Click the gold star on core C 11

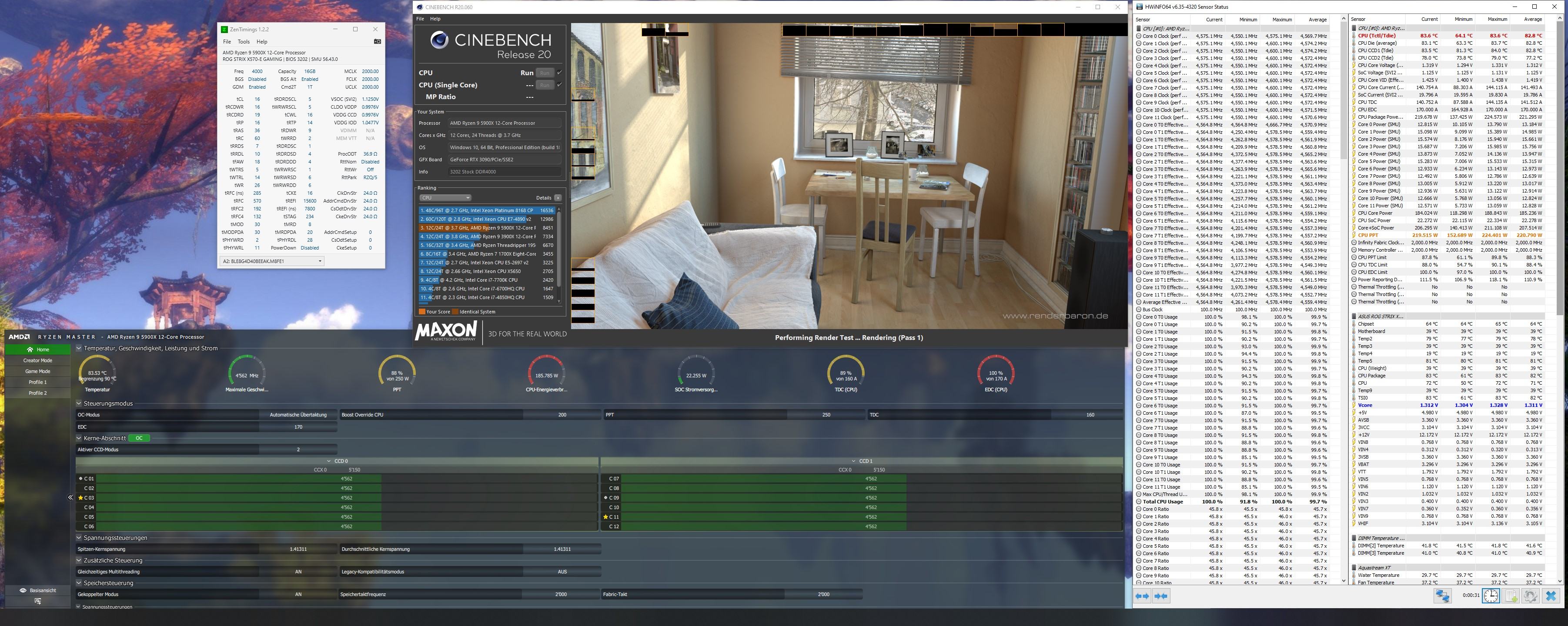coord(605,516)
